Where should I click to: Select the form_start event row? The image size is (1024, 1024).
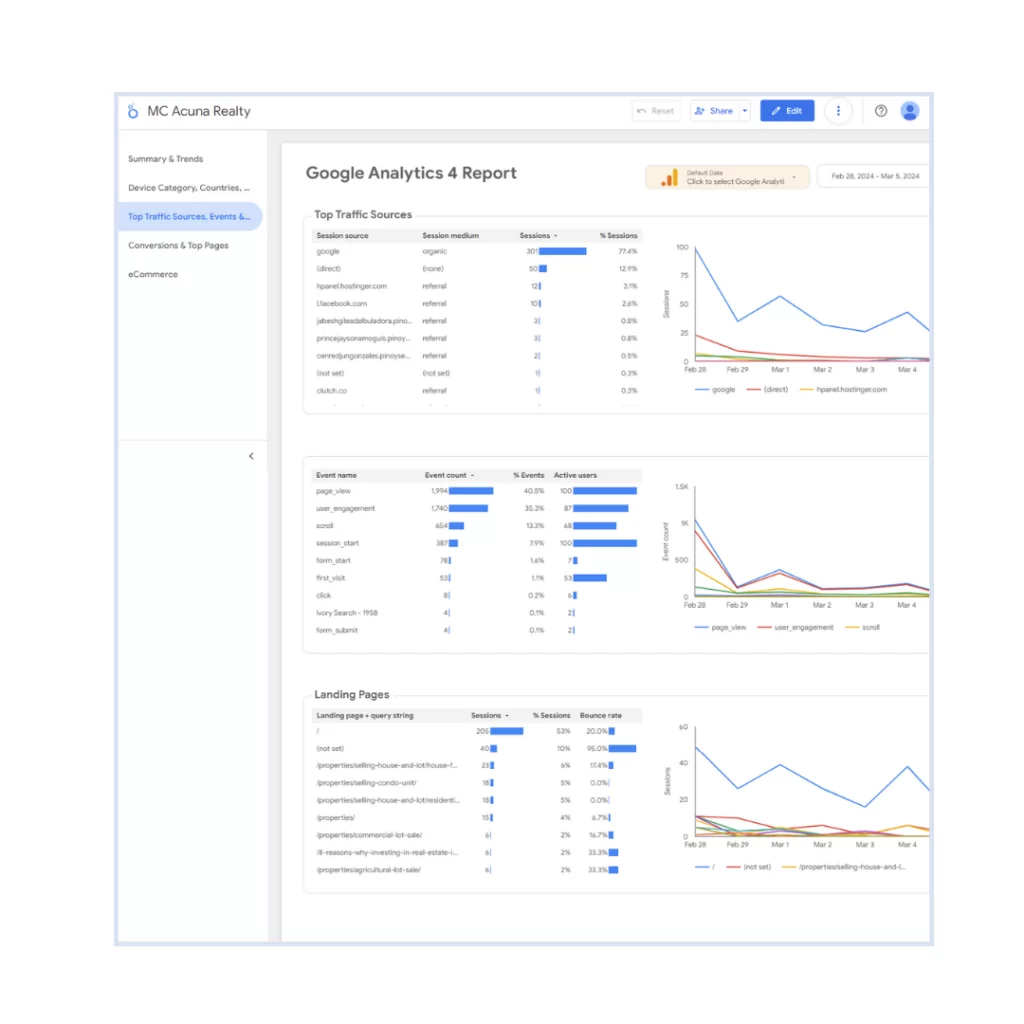(x=477, y=561)
